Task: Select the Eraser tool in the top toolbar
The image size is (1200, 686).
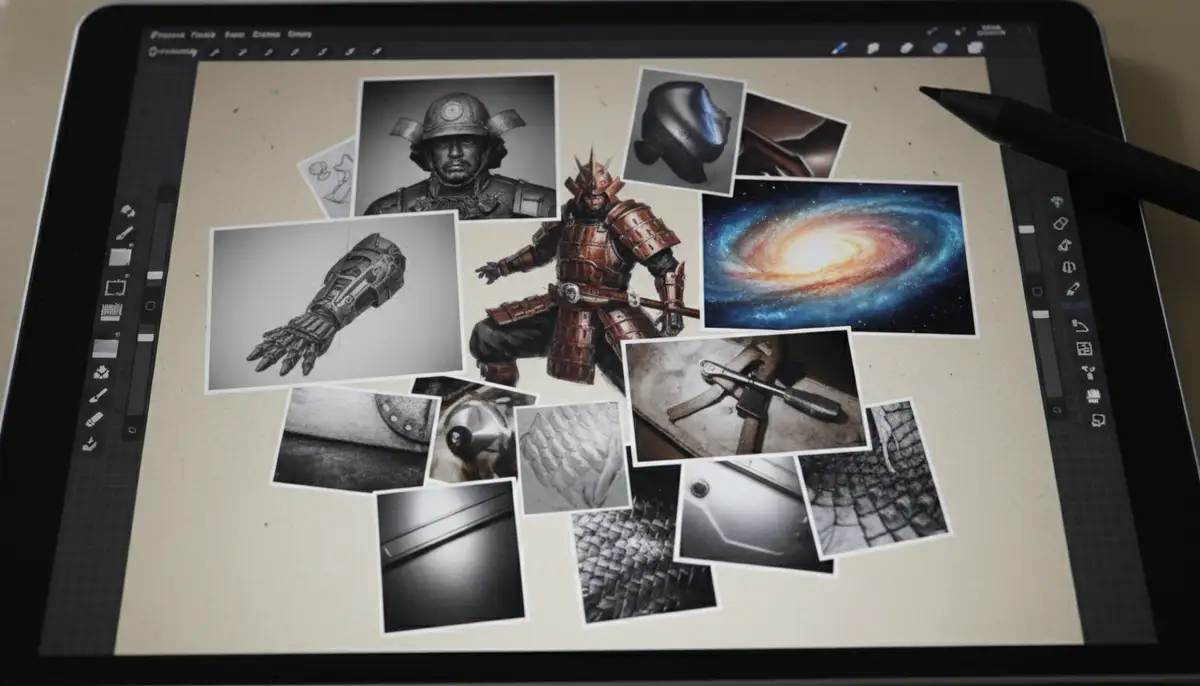Action: [x=905, y=48]
